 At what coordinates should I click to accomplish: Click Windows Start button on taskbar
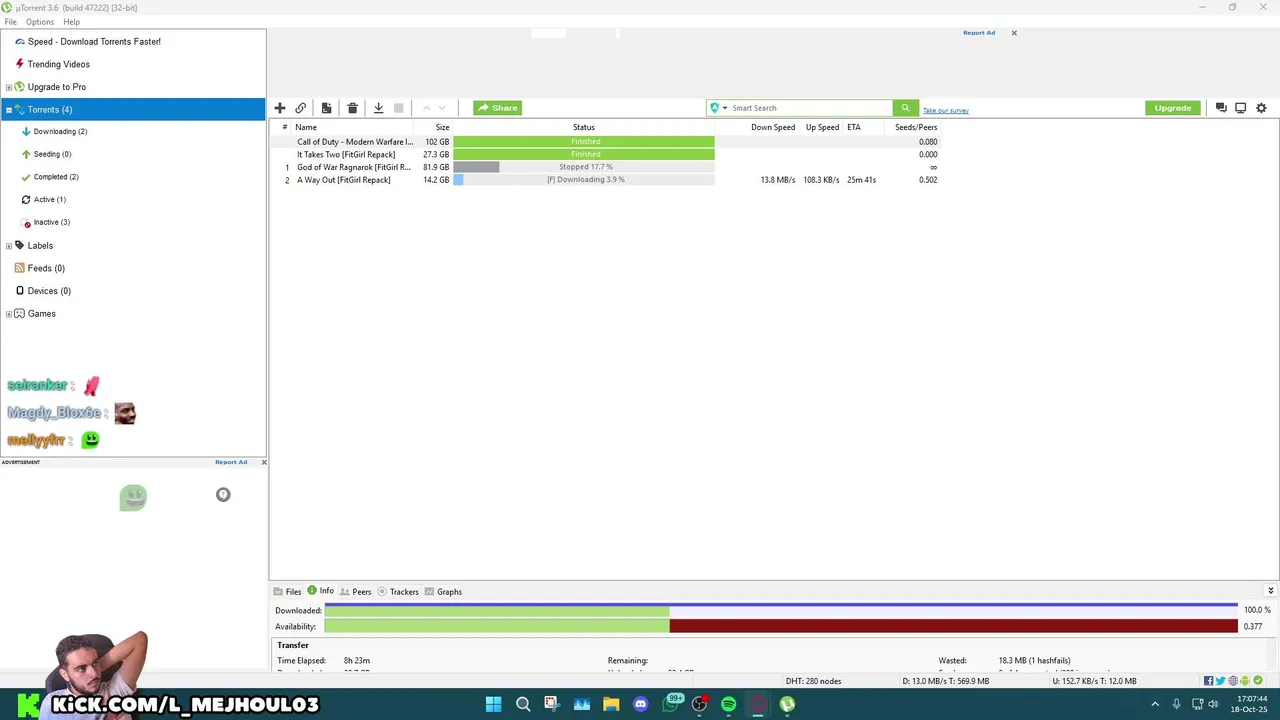(493, 704)
